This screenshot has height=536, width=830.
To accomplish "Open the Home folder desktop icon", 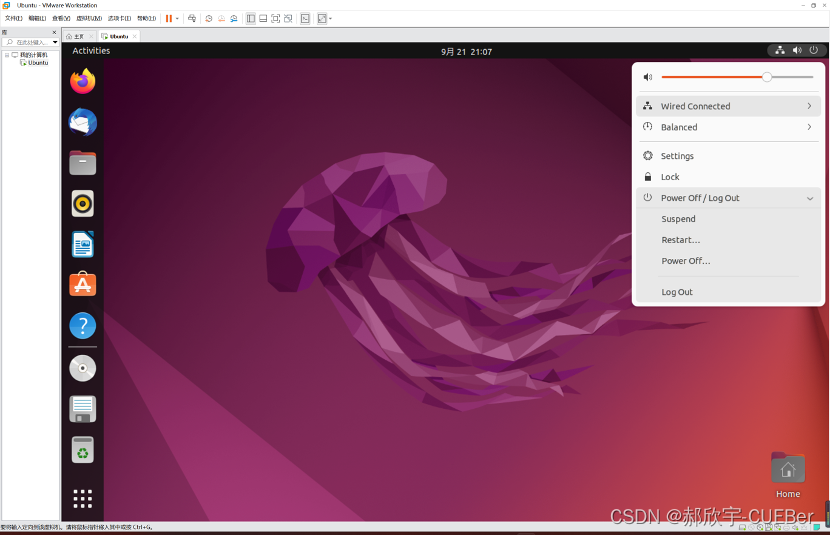I will click(x=788, y=475).
